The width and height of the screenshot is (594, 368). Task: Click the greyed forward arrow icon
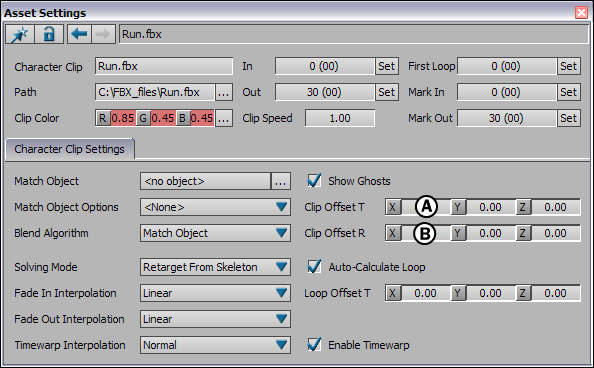(x=103, y=34)
